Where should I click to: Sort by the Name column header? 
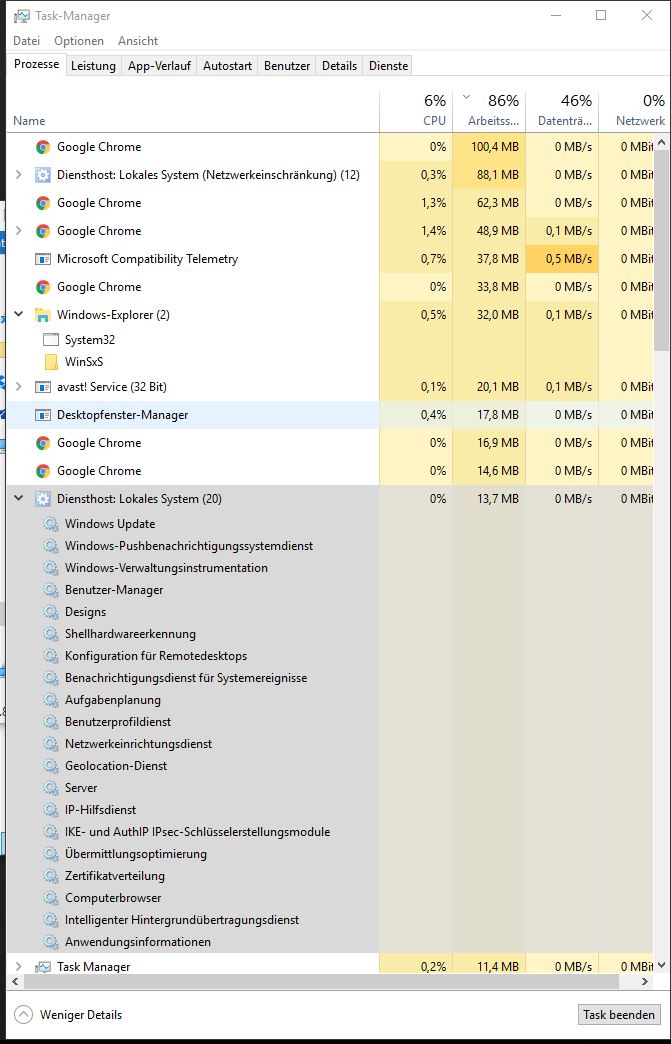(193, 111)
